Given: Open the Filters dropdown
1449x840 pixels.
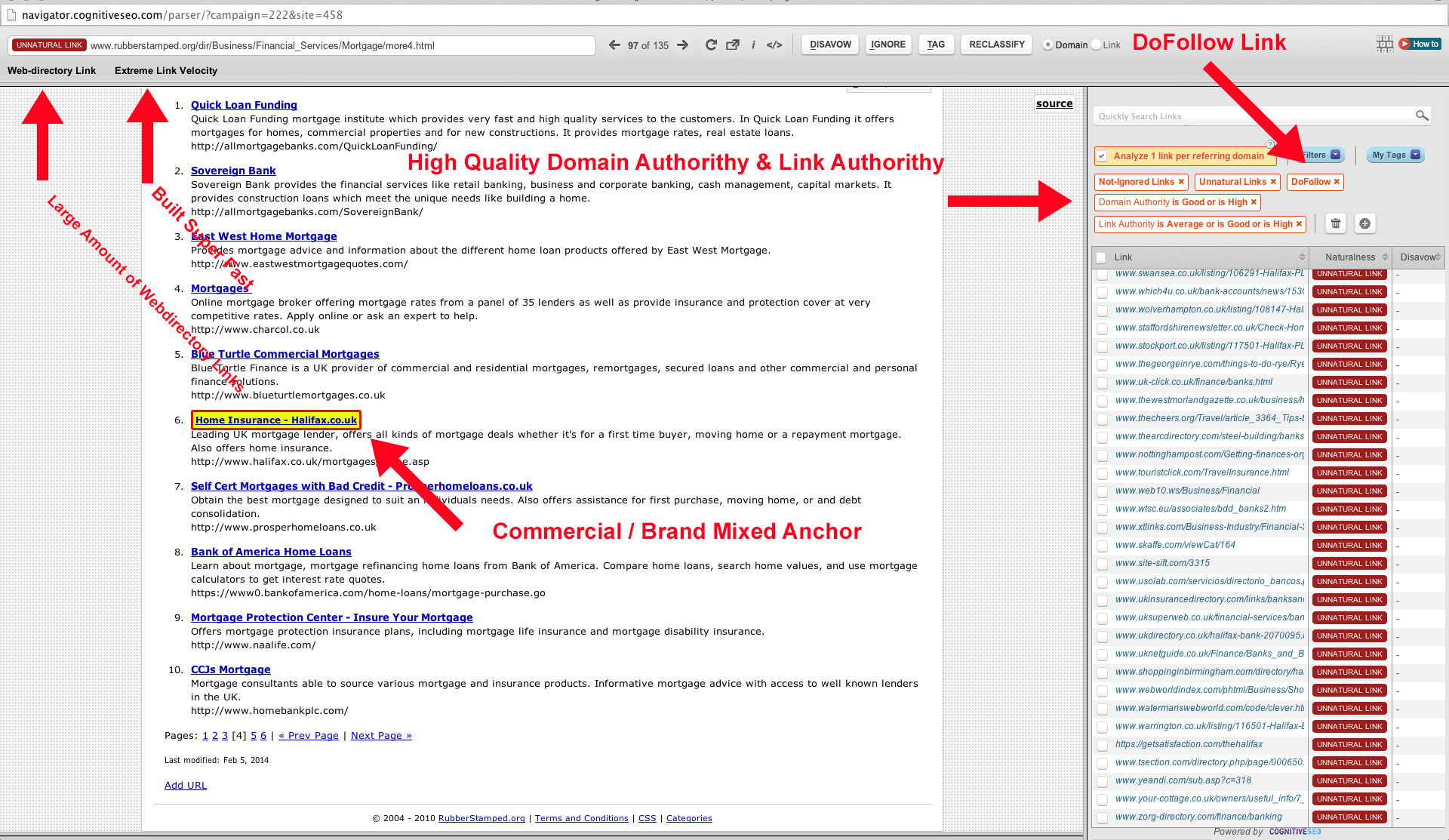Looking at the screenshot, I should (x=1319, y=155).
